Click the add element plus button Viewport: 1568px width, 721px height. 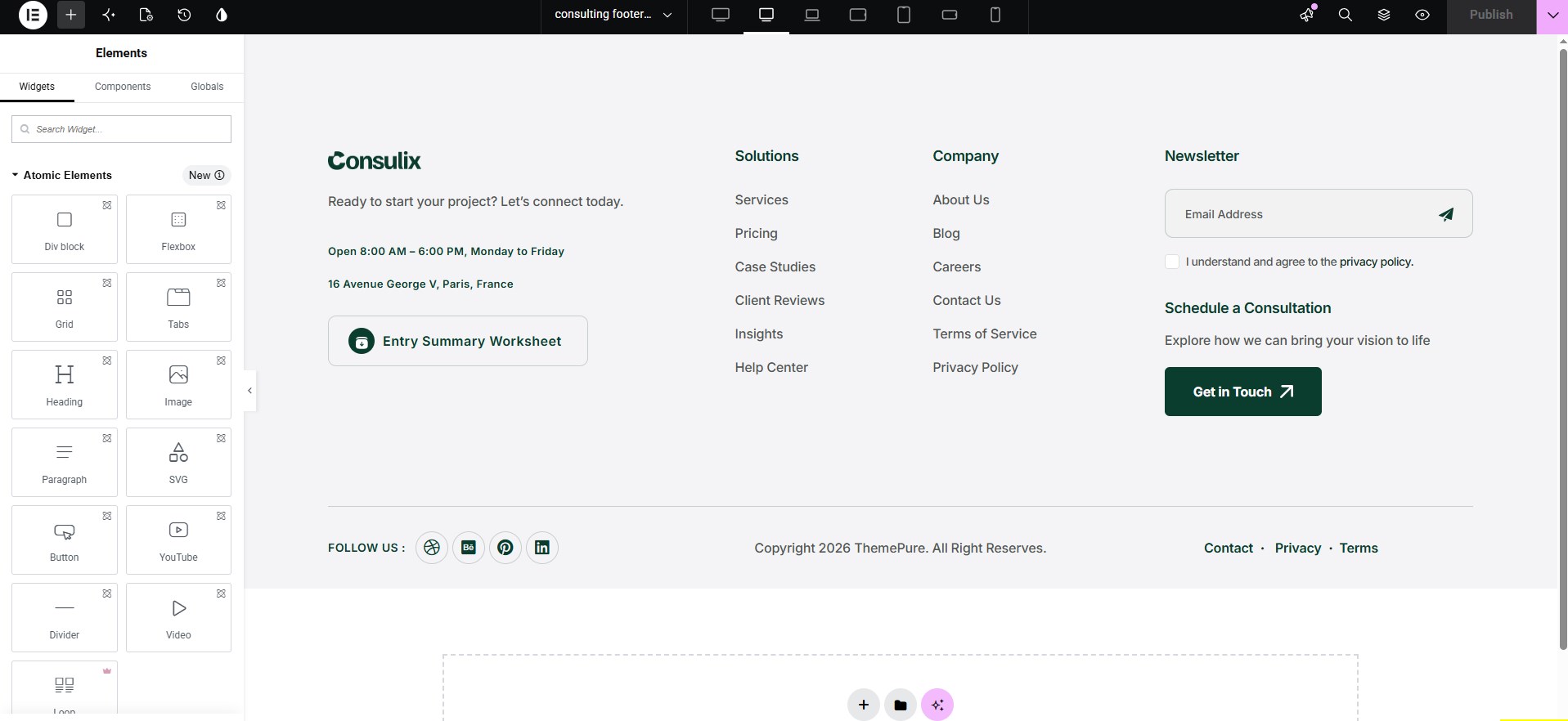pos(71,15)
